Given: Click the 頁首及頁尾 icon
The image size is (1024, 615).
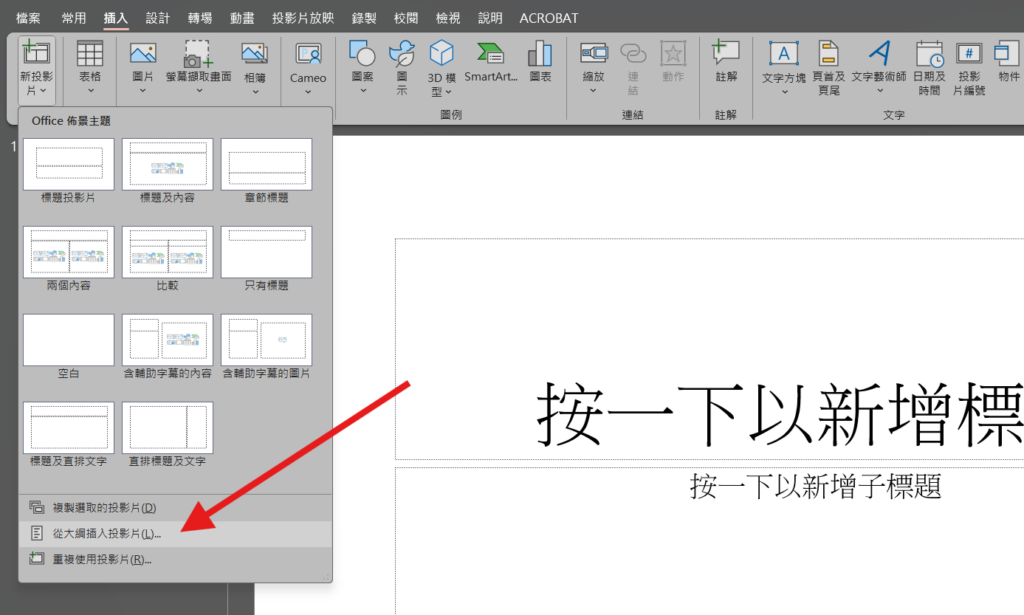Looking at the screenshot, I should tap(827, 55).
